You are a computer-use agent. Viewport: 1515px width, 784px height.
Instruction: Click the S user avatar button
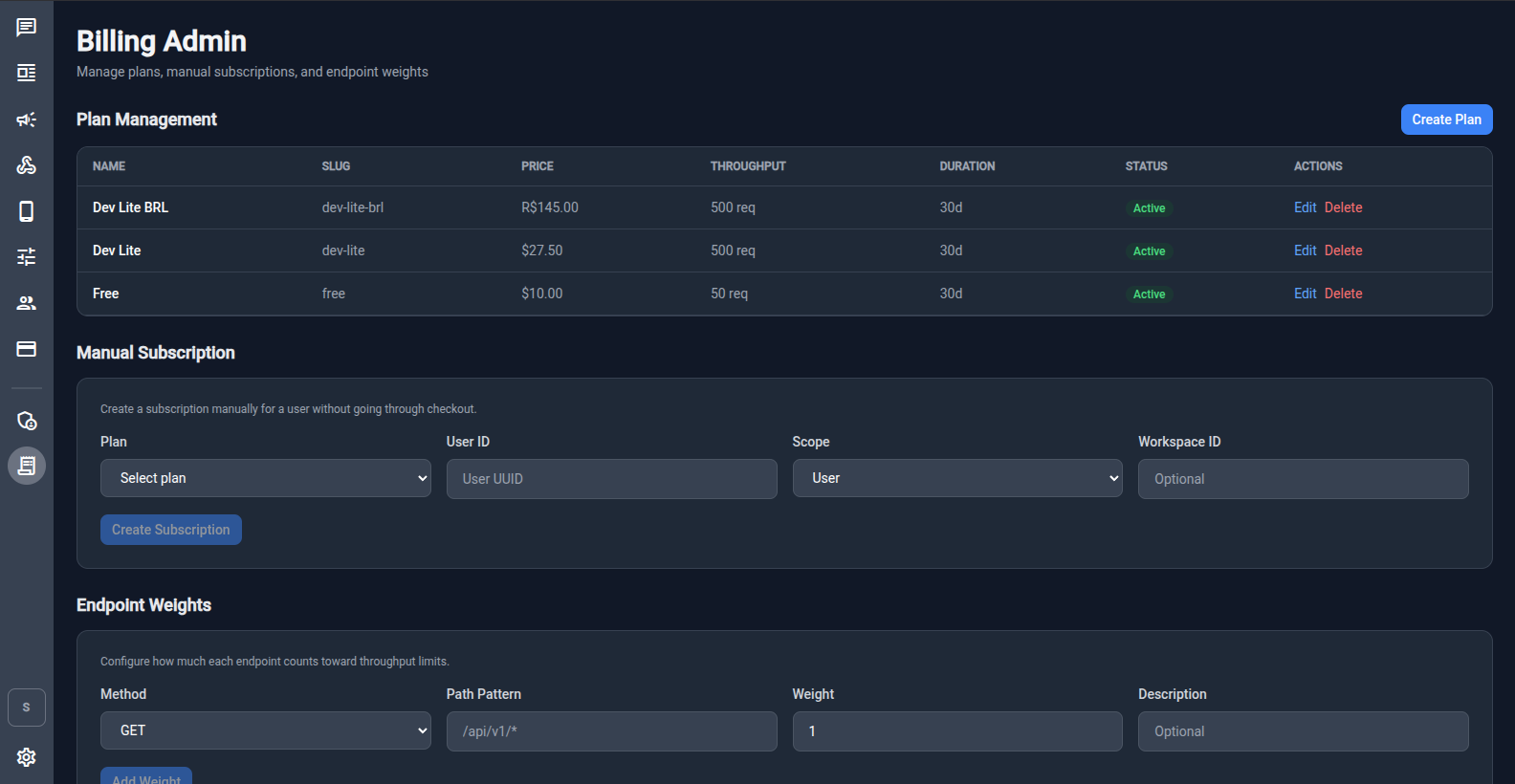pos(27,708)
